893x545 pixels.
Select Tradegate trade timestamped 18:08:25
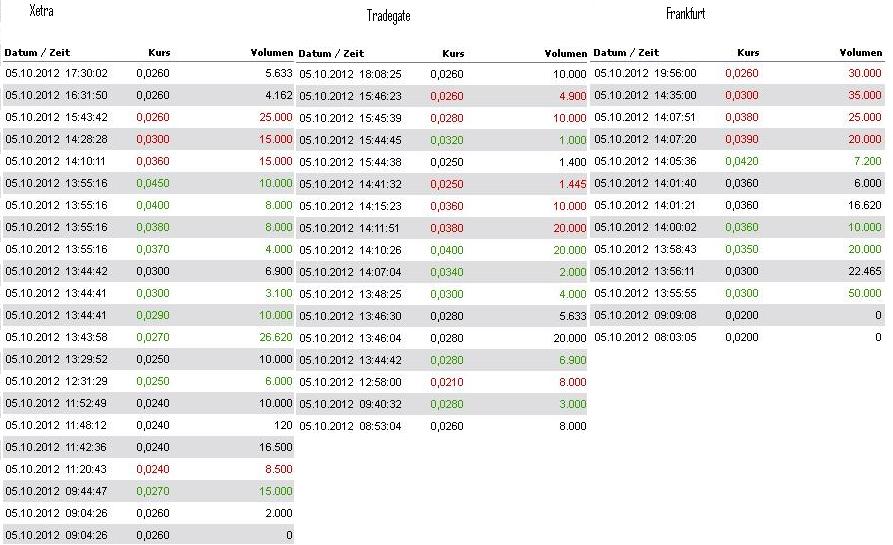(x=350, y=74)
